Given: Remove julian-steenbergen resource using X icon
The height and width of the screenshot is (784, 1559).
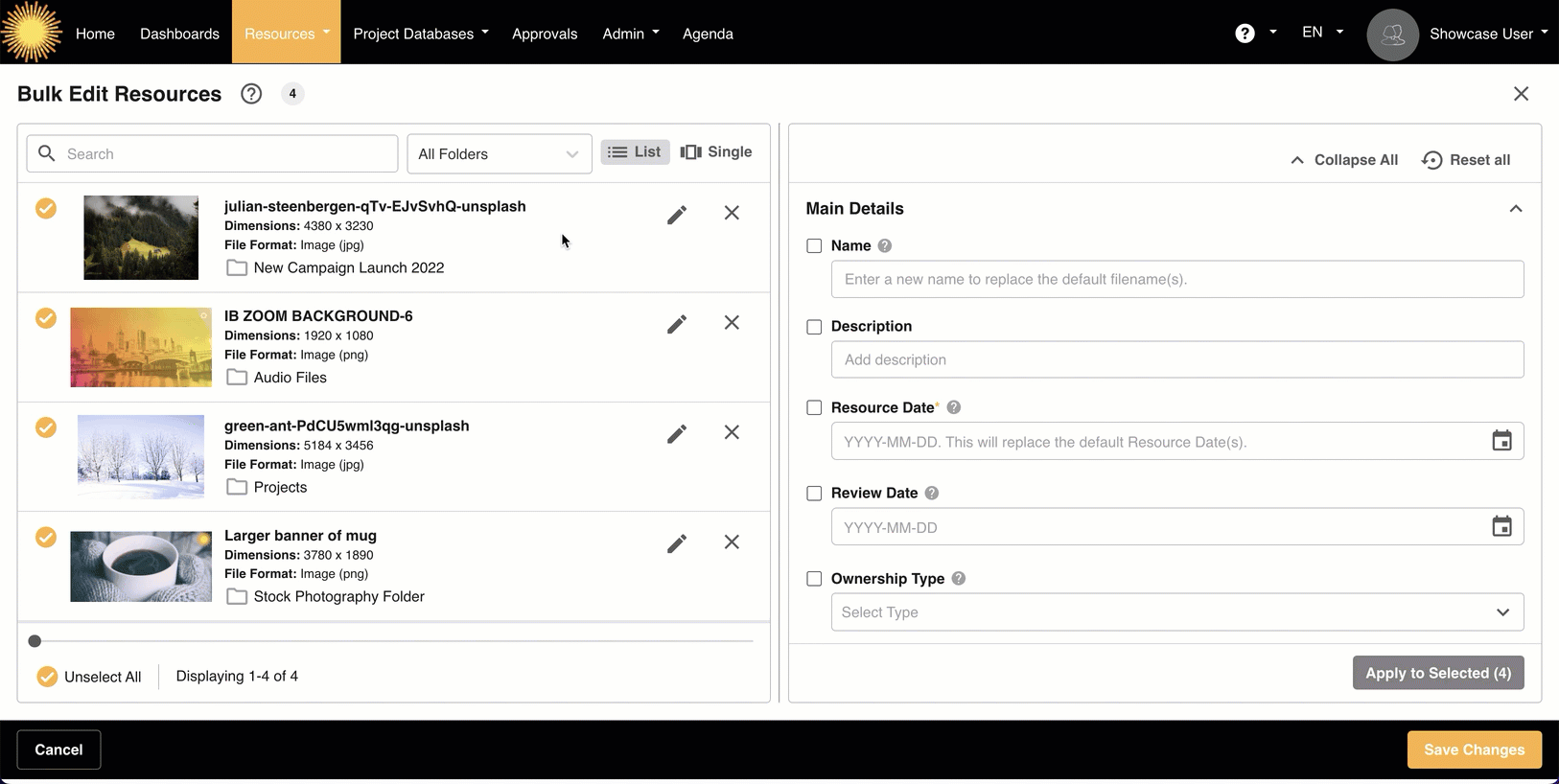Looking at the screenshot, I should point(732,213).
